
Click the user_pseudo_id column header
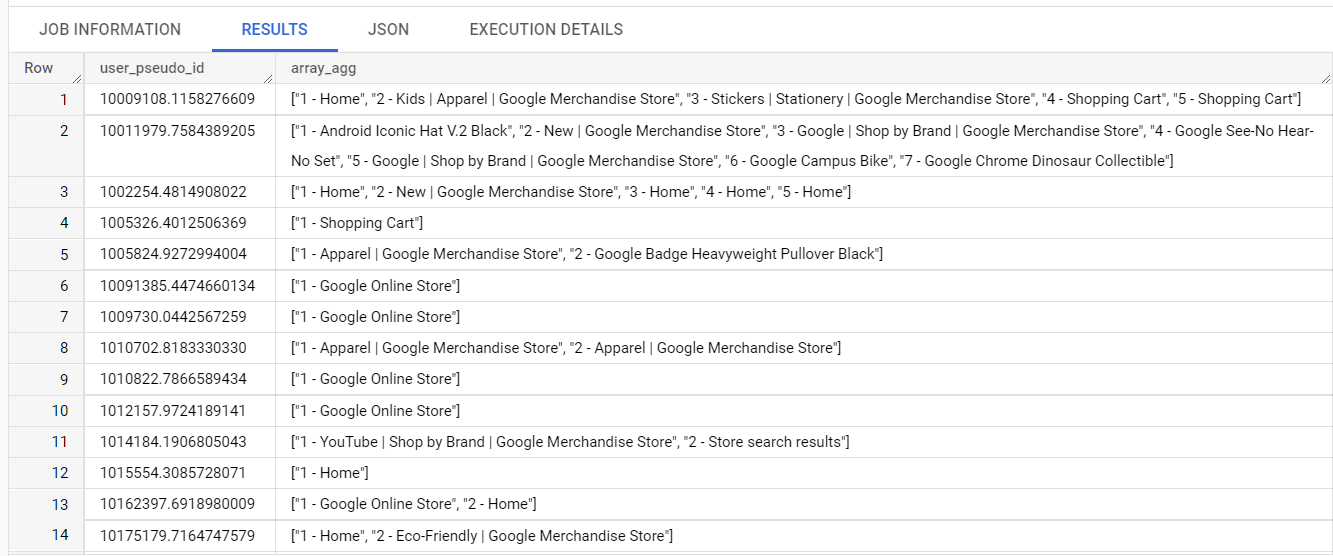point(152,68)
